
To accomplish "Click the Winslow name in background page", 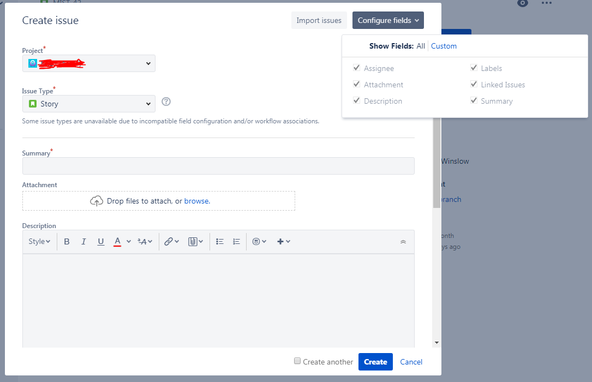I will coord(455,161).
